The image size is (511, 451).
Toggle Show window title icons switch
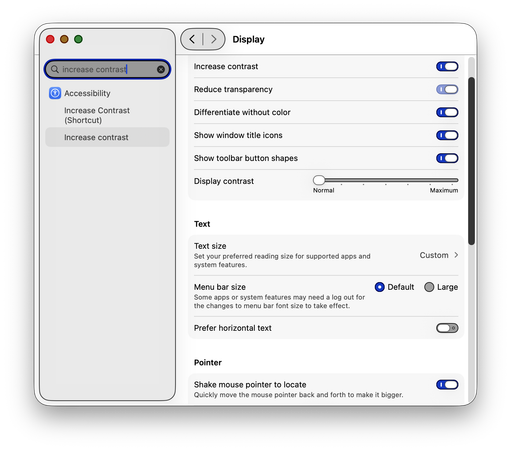(x=447, y=135)
